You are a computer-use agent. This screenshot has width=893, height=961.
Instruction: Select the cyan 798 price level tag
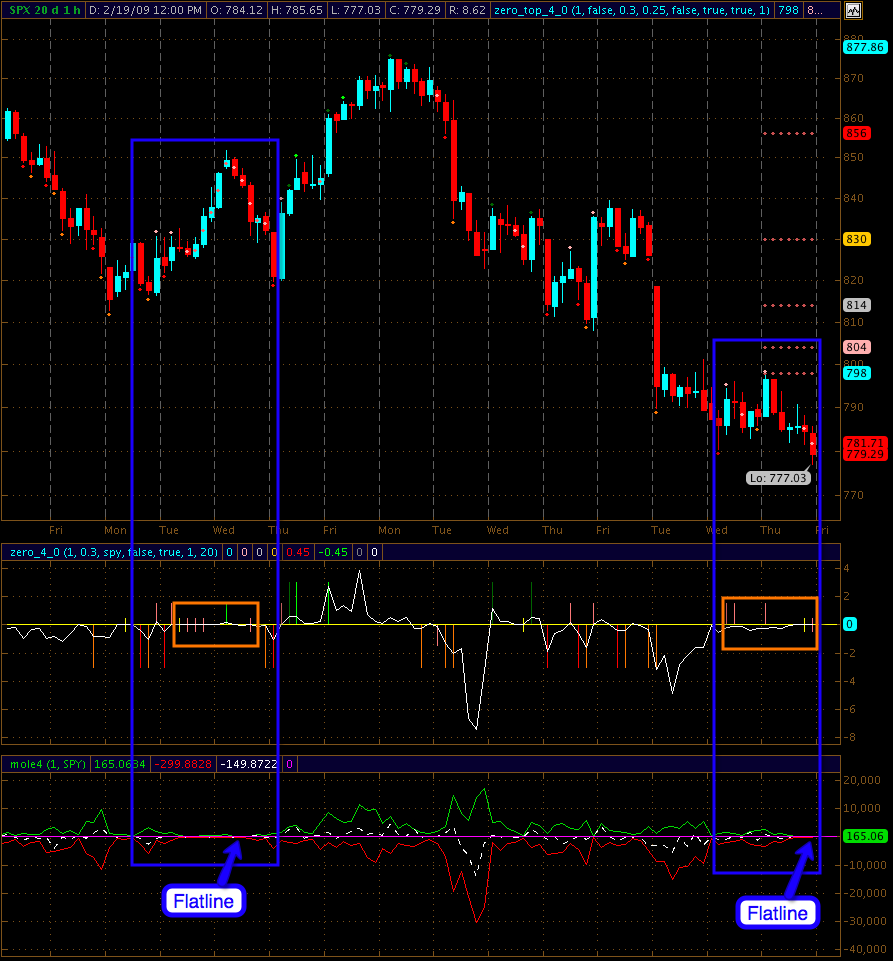click(856, 373)
